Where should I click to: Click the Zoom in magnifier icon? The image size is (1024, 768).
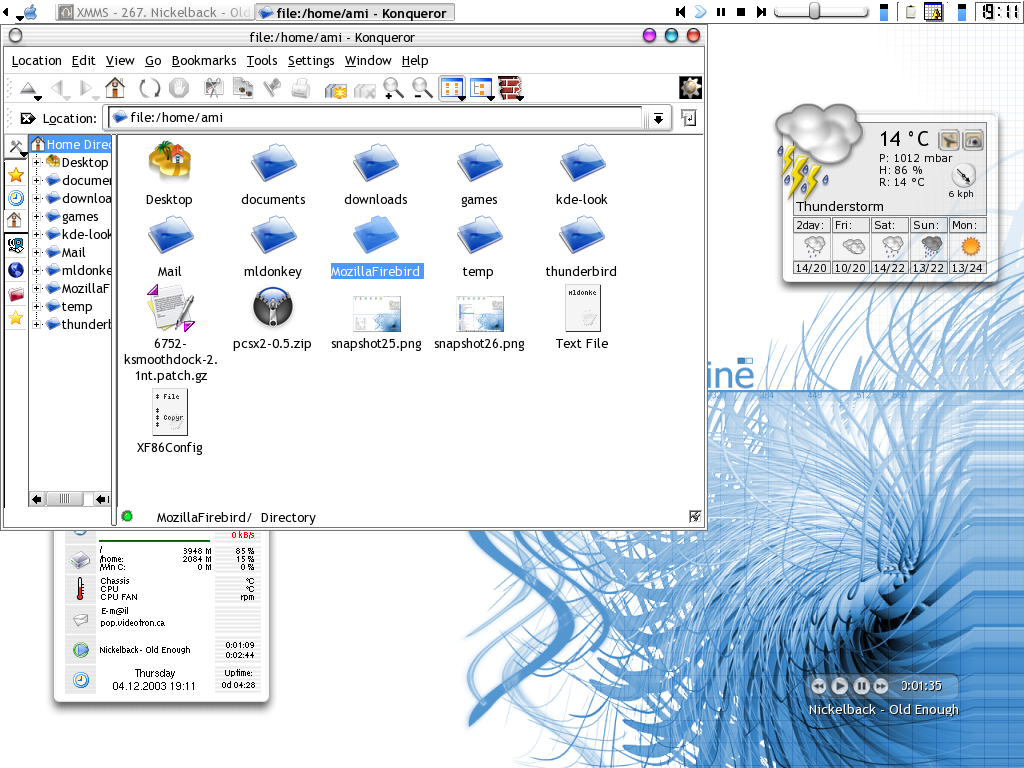coord(393,88)
